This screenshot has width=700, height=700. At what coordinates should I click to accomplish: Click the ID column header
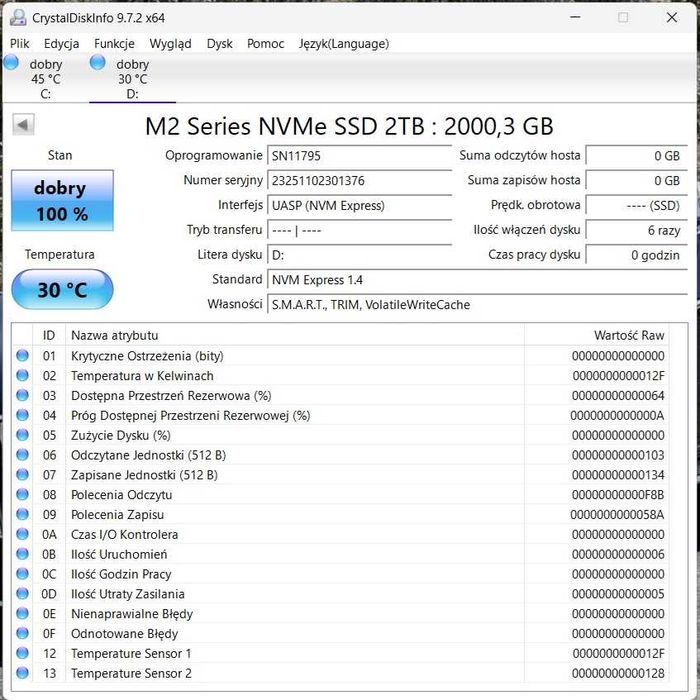coord(49,335)
